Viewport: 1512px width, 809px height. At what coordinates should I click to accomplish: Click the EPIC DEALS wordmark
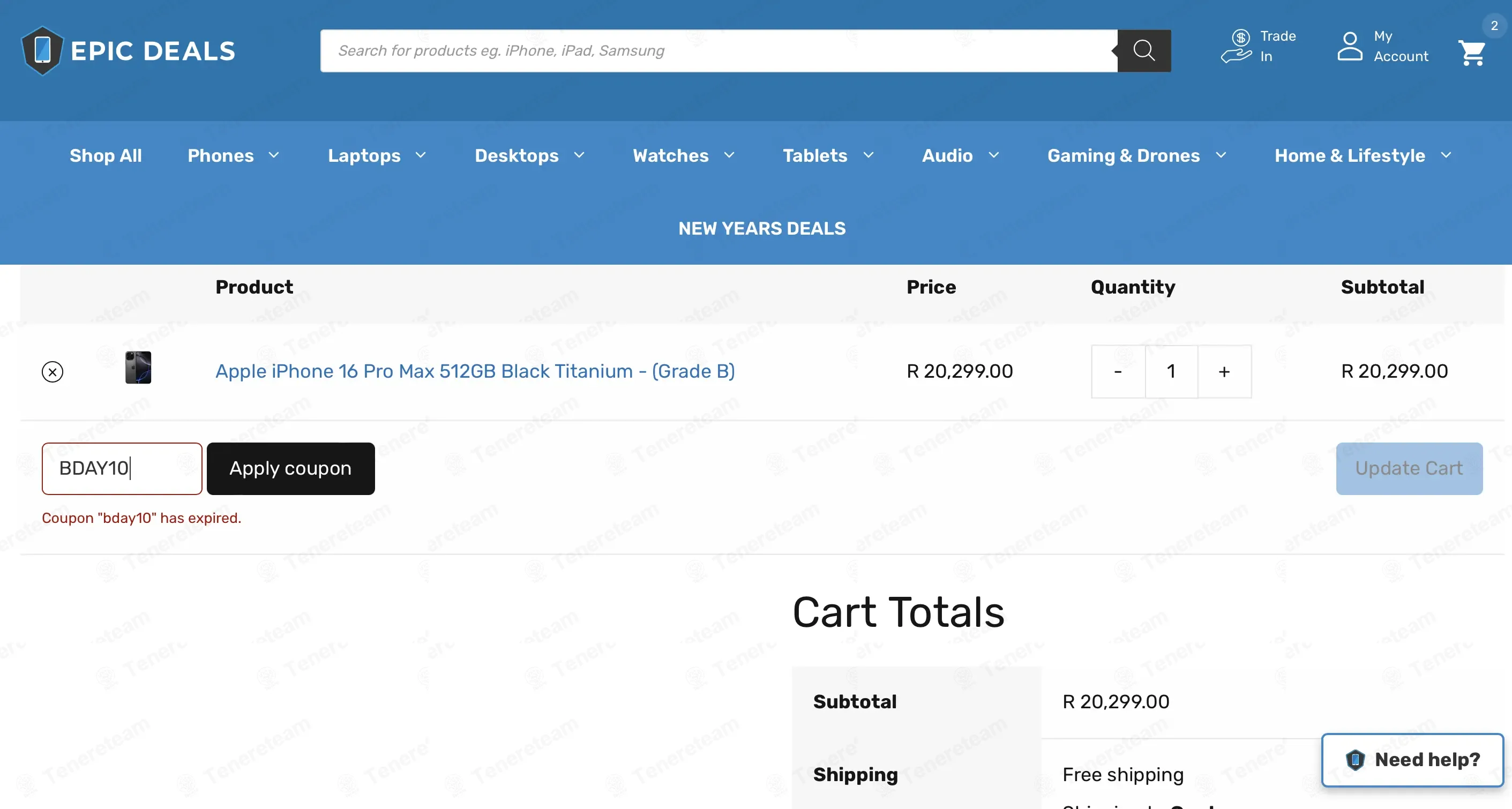point(153,51)
